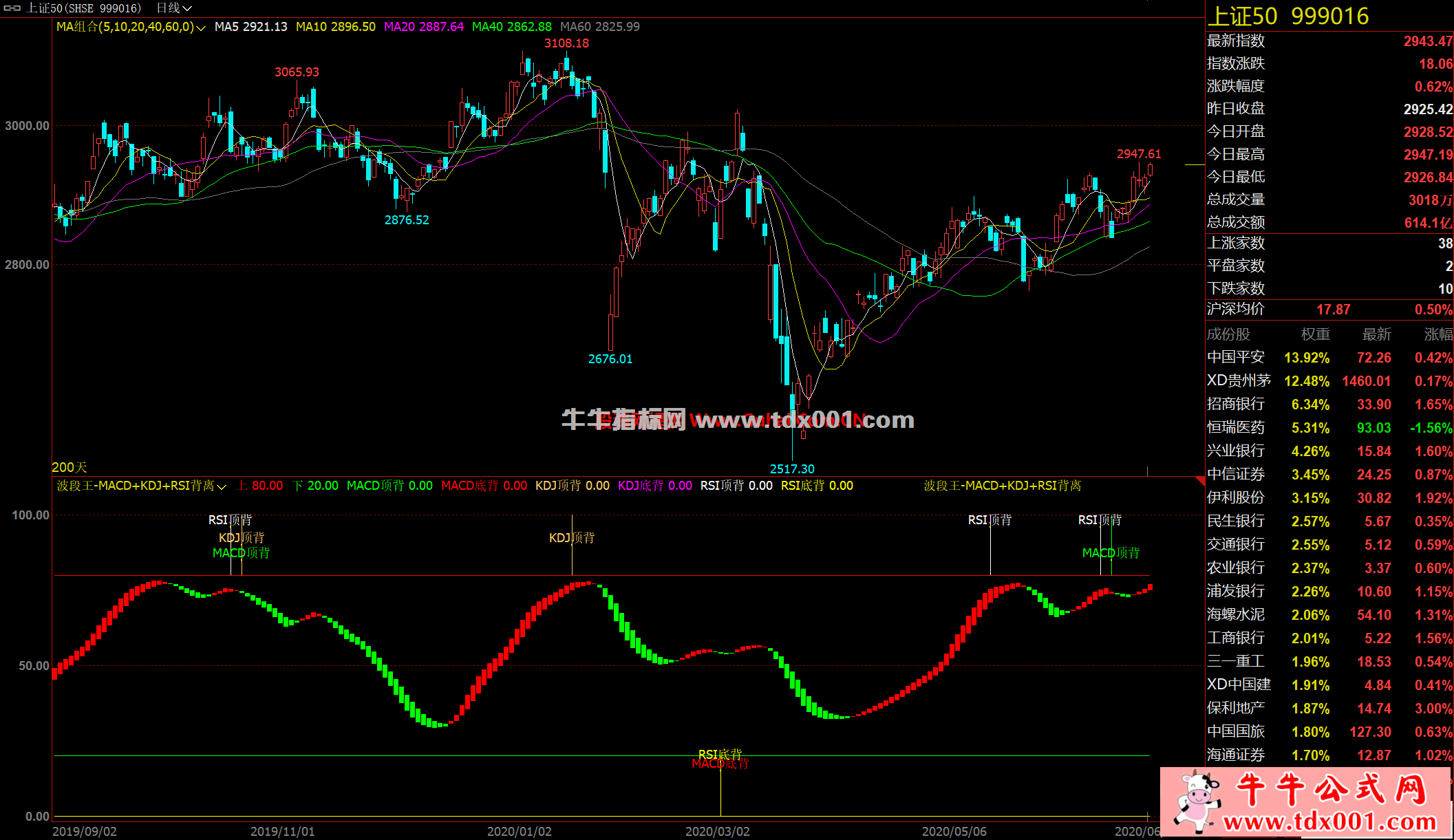Click the 2019/11/01 date on time axis
Screen dimensions: 1454x840
282,832
